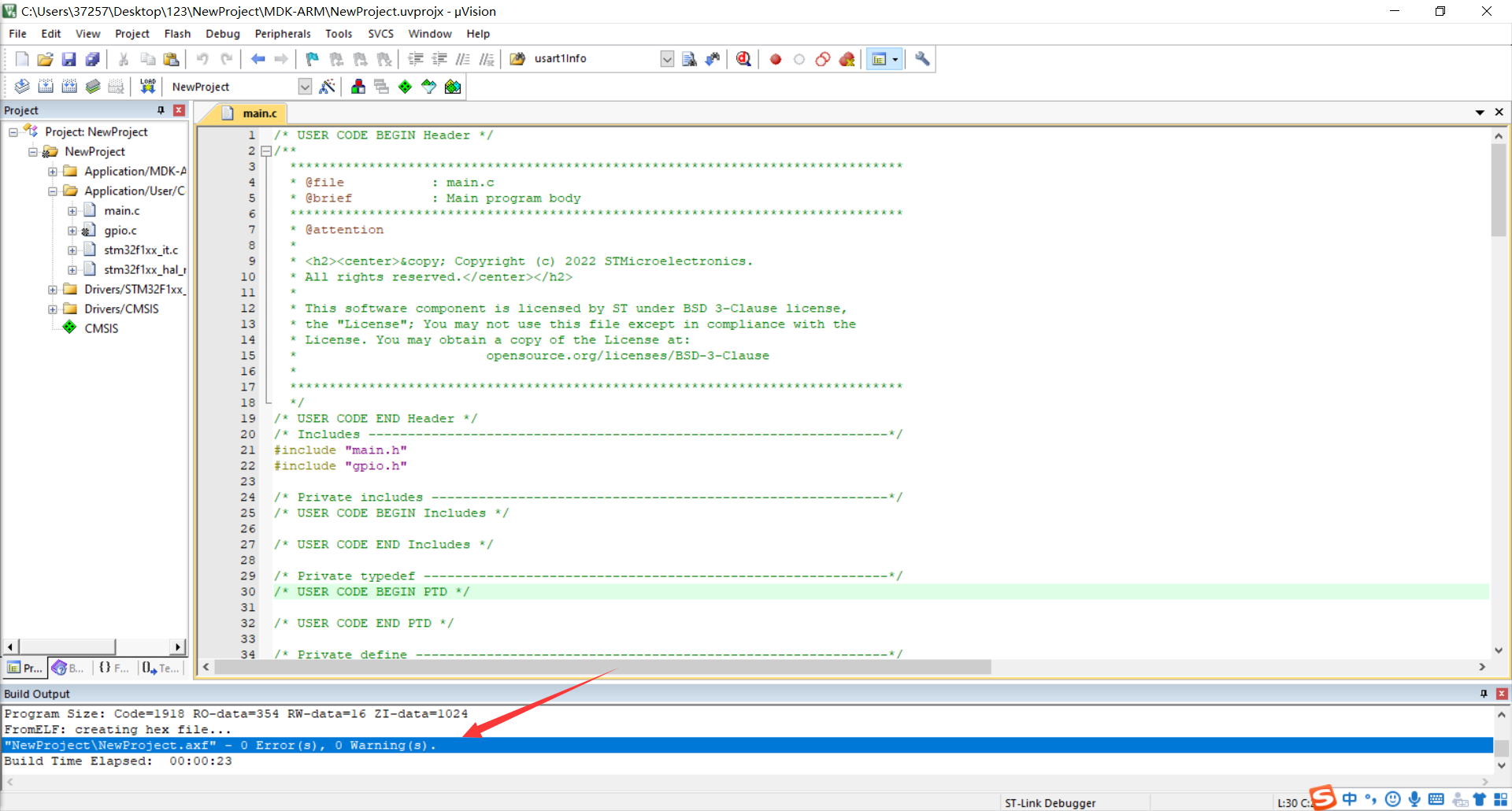Click the Chinese input mode indicator
Screen dimensions: 1512x811
(1350, 799)
